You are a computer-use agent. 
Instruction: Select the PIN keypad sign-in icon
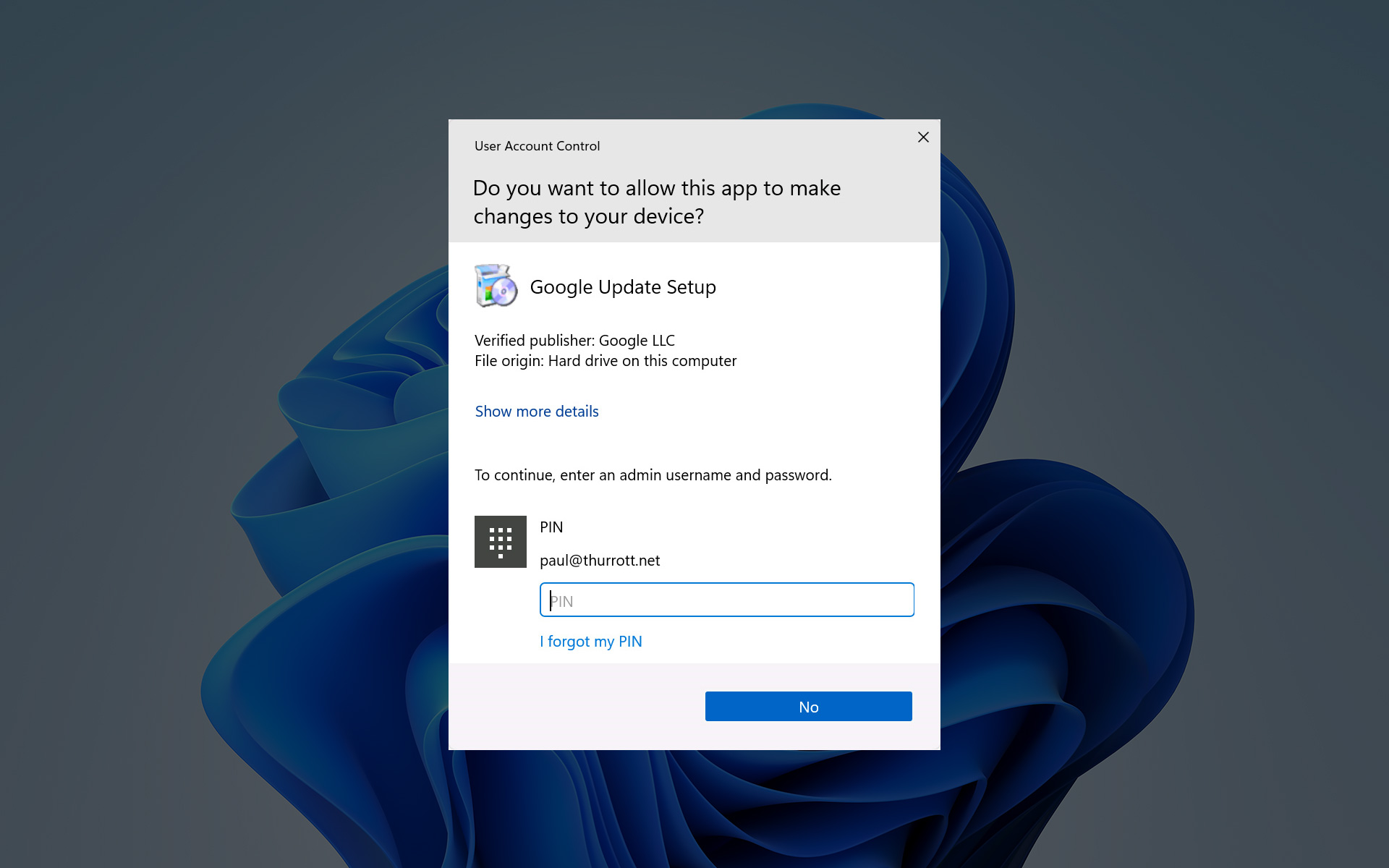[x=501, y=542]
